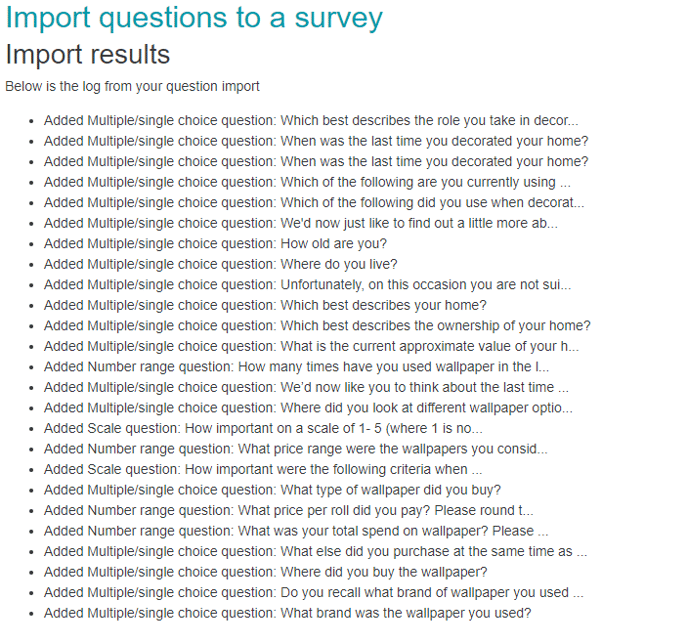
Task: Select the 'How old are you?' log entry
Action: point(215,243)
